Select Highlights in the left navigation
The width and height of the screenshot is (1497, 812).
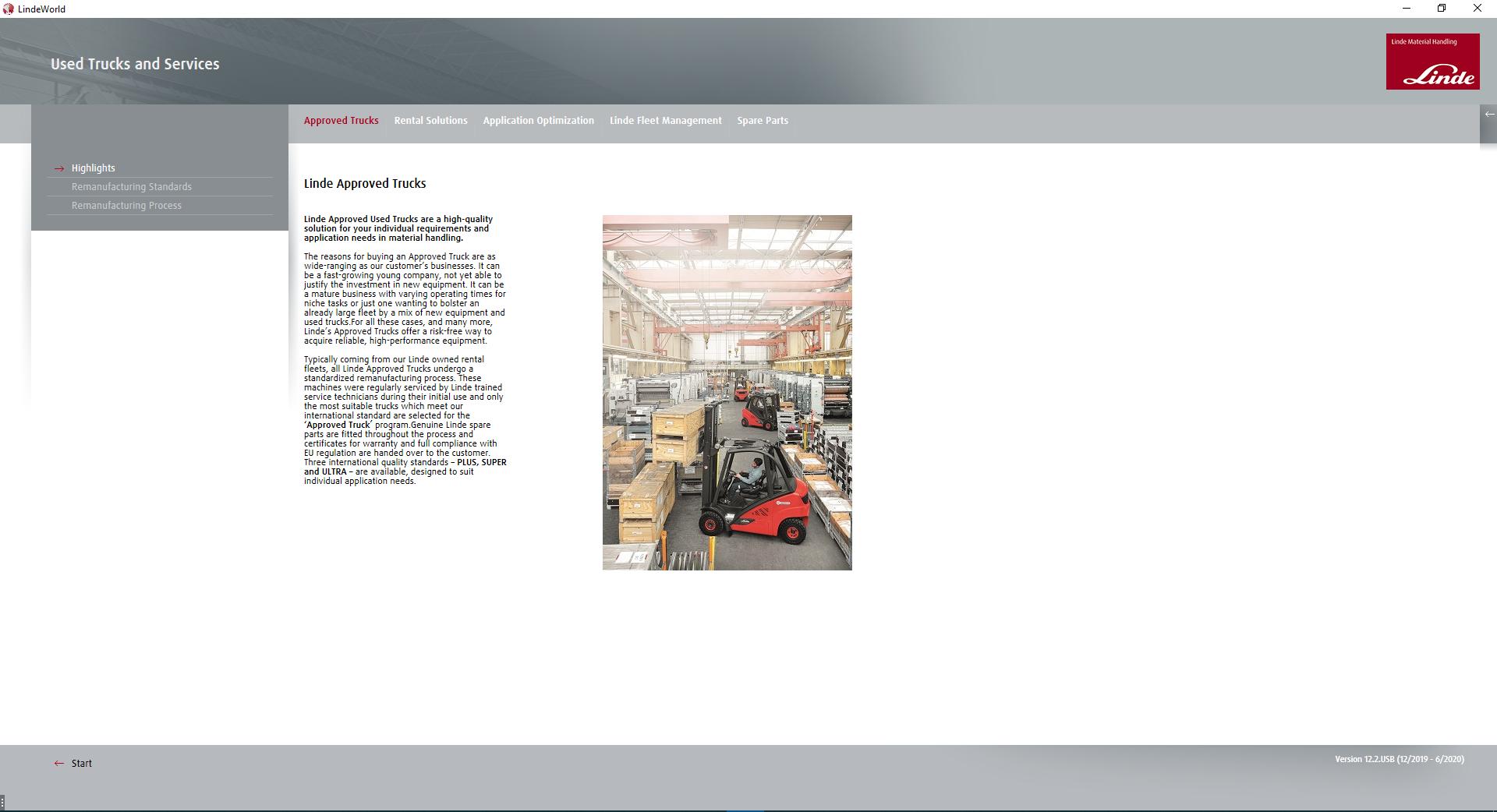coord(93,168)
